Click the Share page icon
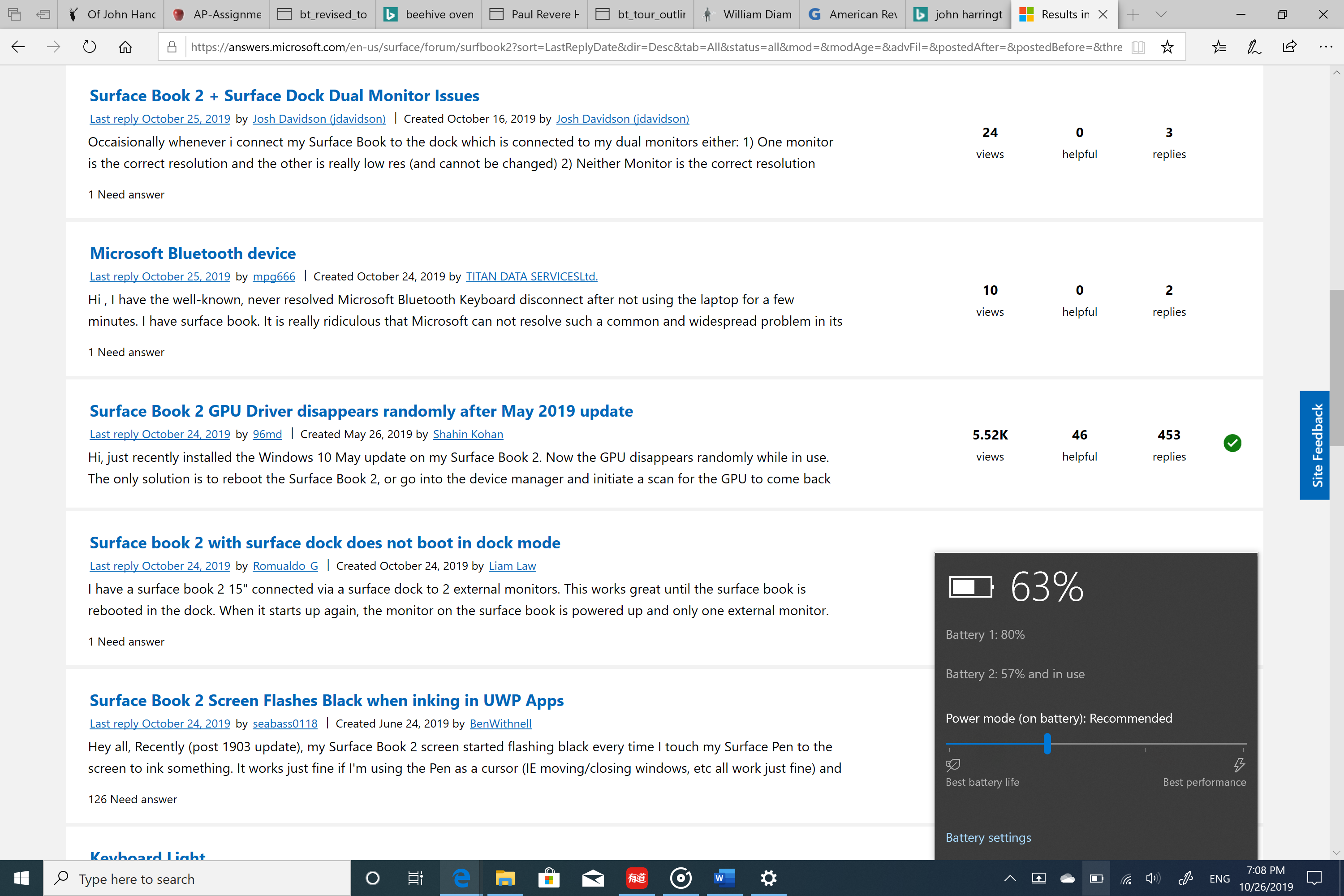Screen dimensions: 1344x896 click(x=1290, y=47)
